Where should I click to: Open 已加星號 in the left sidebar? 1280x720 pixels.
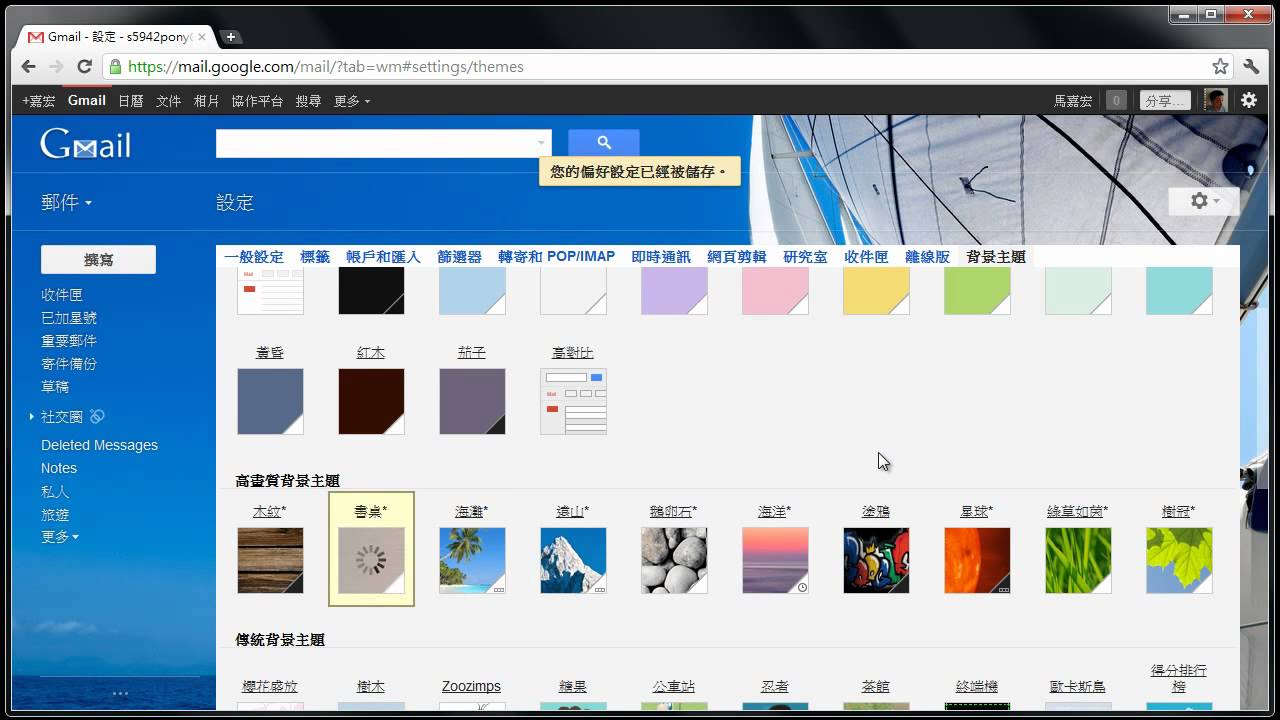(69, 318)
